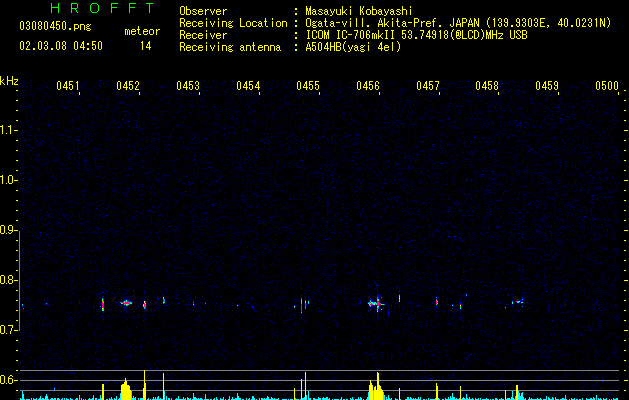Select the Ogata-vill. Akita-Pref. JAPAN location text
This screenshot has width=629, height=400.
tap(458, 23)
